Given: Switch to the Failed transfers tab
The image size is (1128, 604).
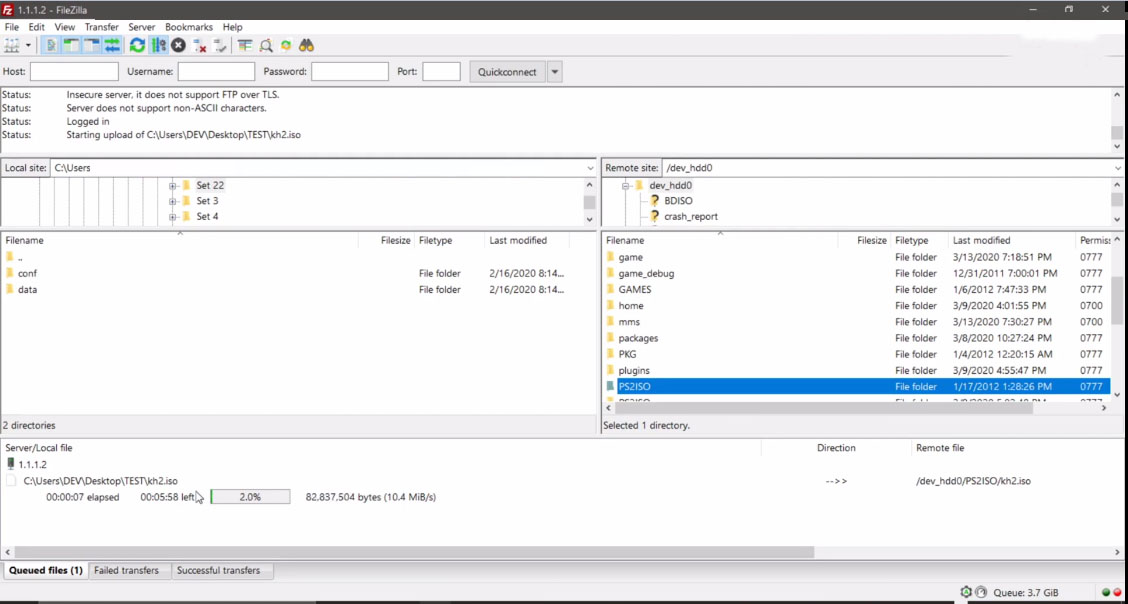Looking at the screenshot, I should tap(126, 571).
